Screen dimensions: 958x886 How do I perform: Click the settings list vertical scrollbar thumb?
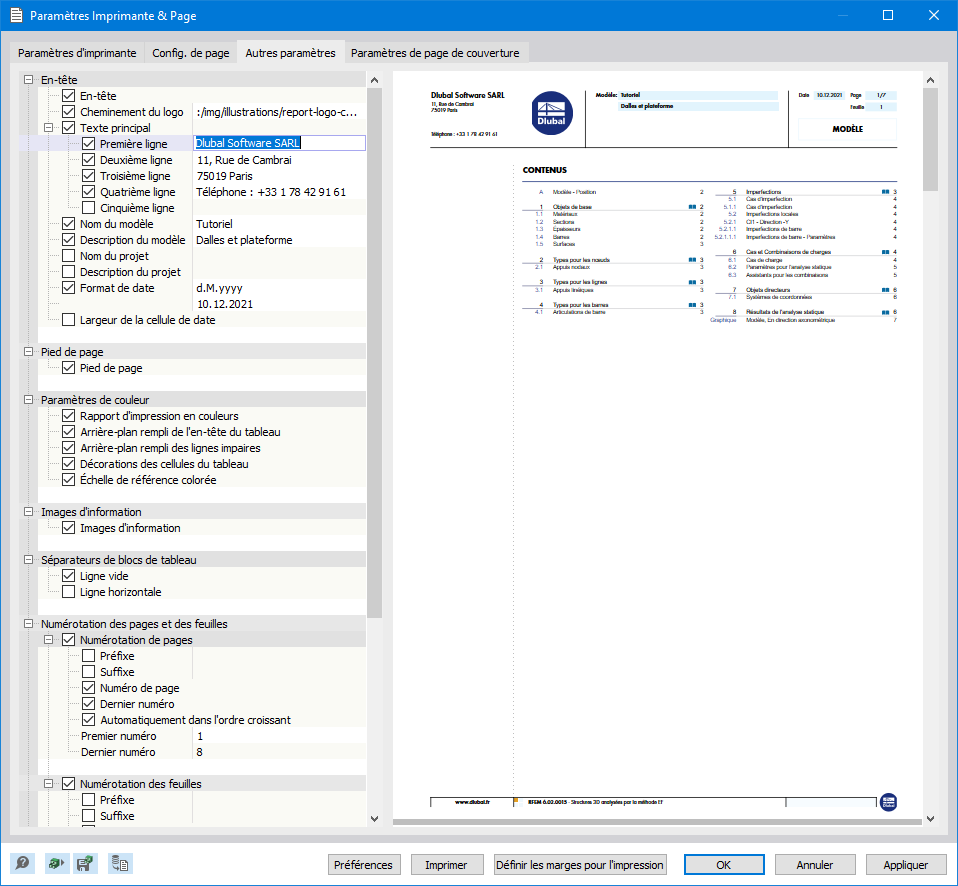pyautogui.click(x=375, y=353)
